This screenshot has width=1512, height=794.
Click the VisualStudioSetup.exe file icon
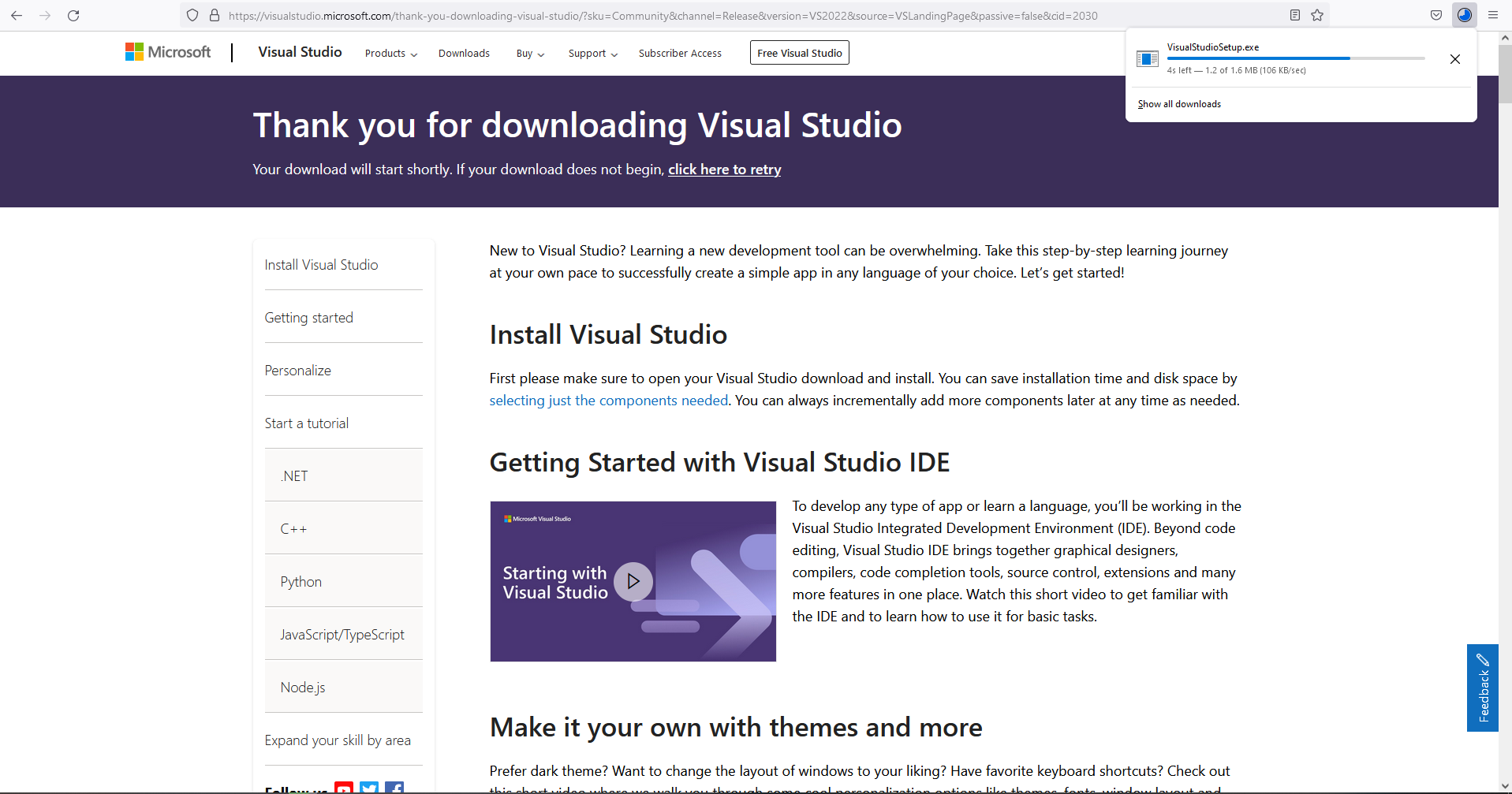[x=1148, y=58]
